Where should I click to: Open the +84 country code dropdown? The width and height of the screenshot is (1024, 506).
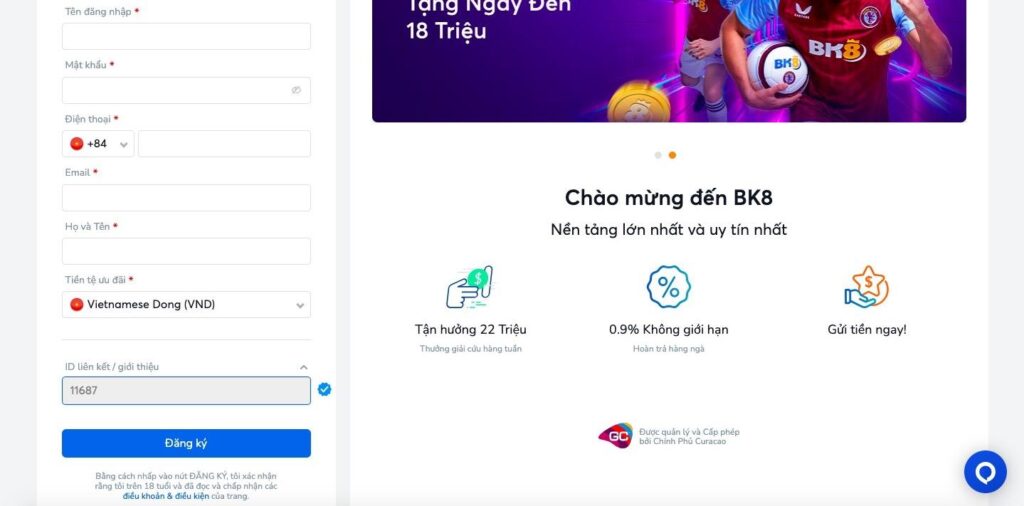click(x=98, y=144)
